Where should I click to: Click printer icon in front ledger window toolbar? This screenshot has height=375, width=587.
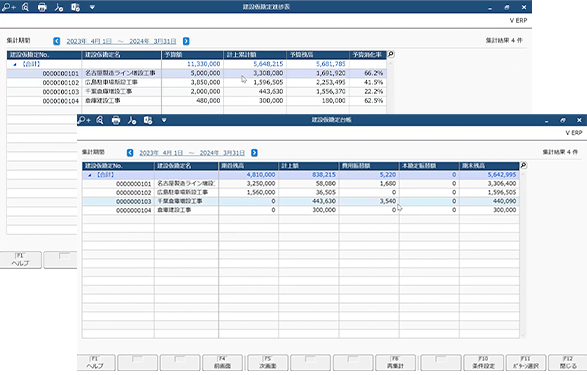(116, 120)
